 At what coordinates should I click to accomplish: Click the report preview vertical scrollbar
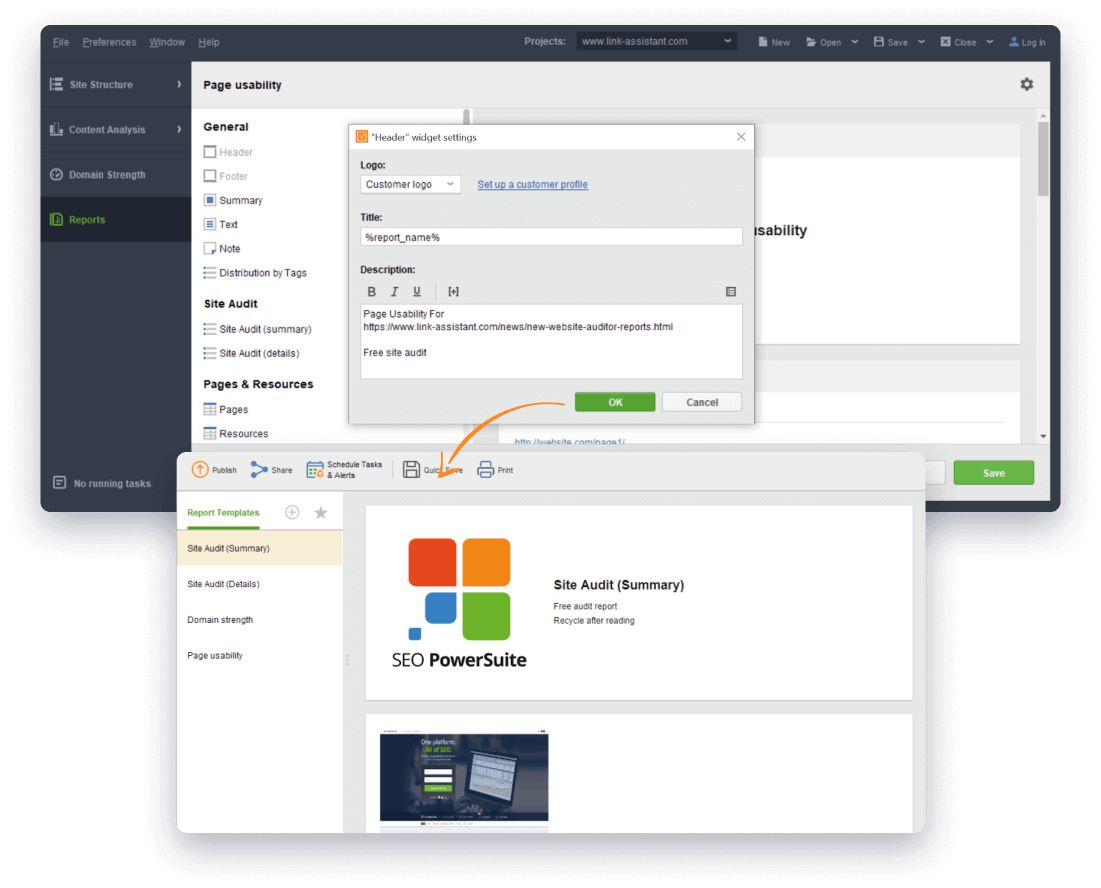(1043, 158)
